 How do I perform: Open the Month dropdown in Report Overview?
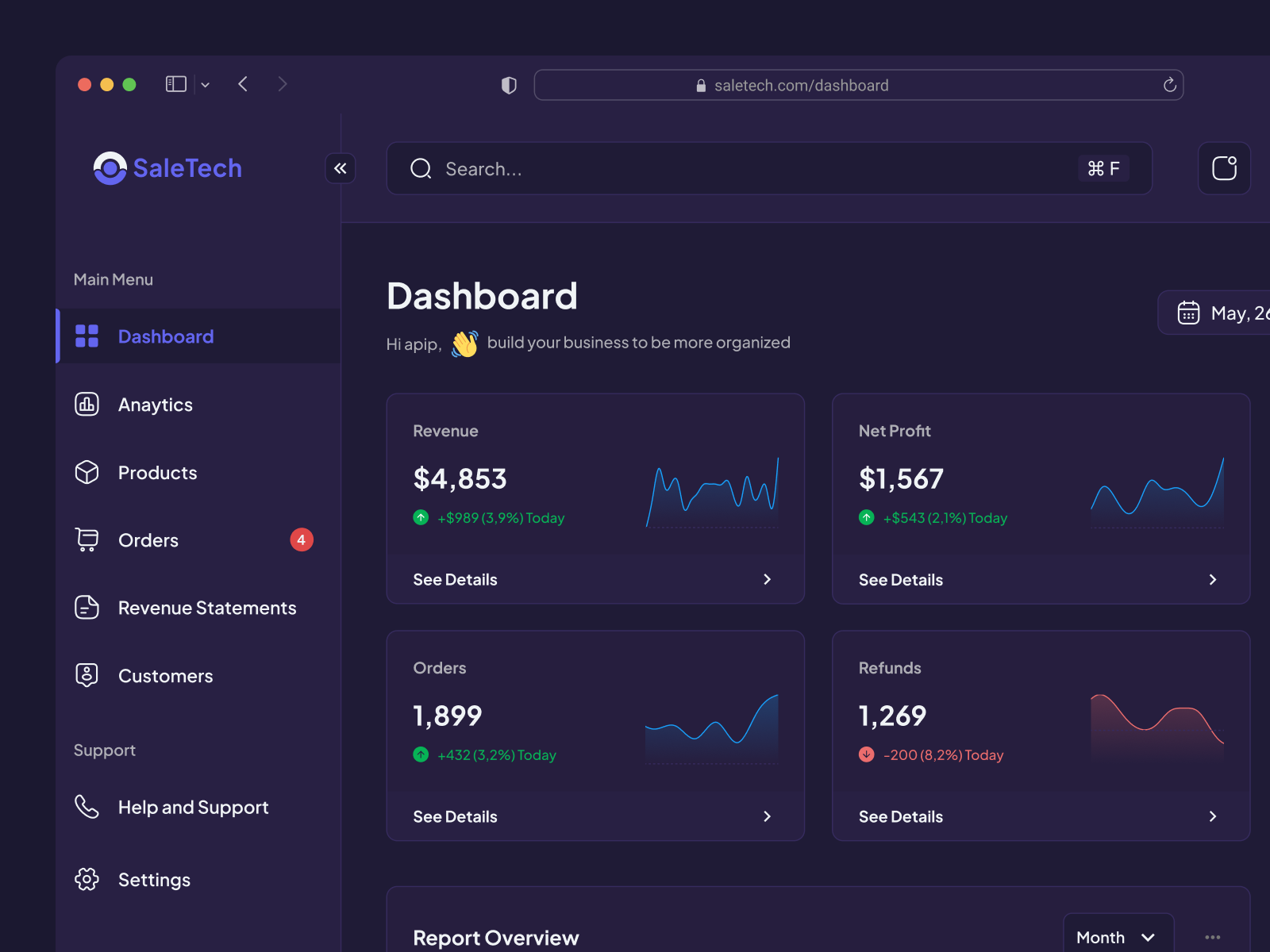coord(1118,937)
